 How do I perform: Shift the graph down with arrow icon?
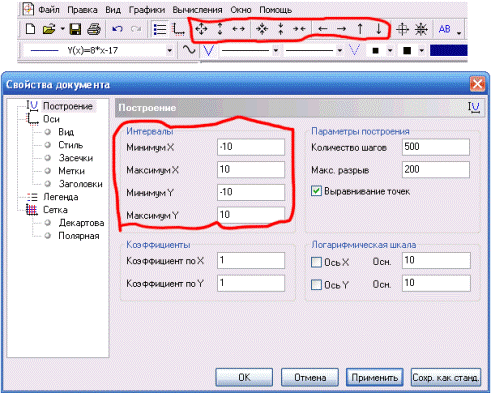click(379, 29)
